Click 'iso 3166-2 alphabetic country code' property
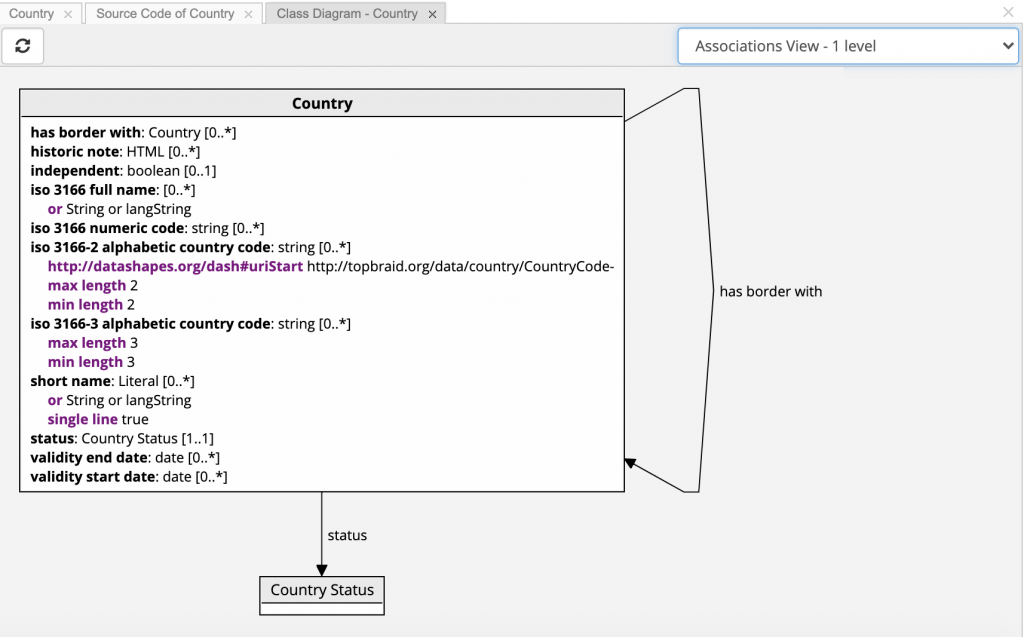The height and width of the screenshot is (637, 1024). click(190, 247)
